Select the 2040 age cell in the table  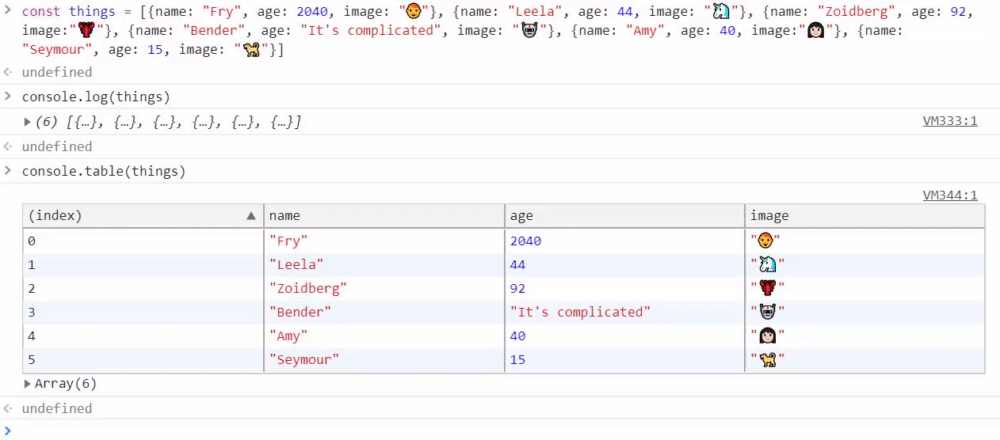[x=526, y=241]
